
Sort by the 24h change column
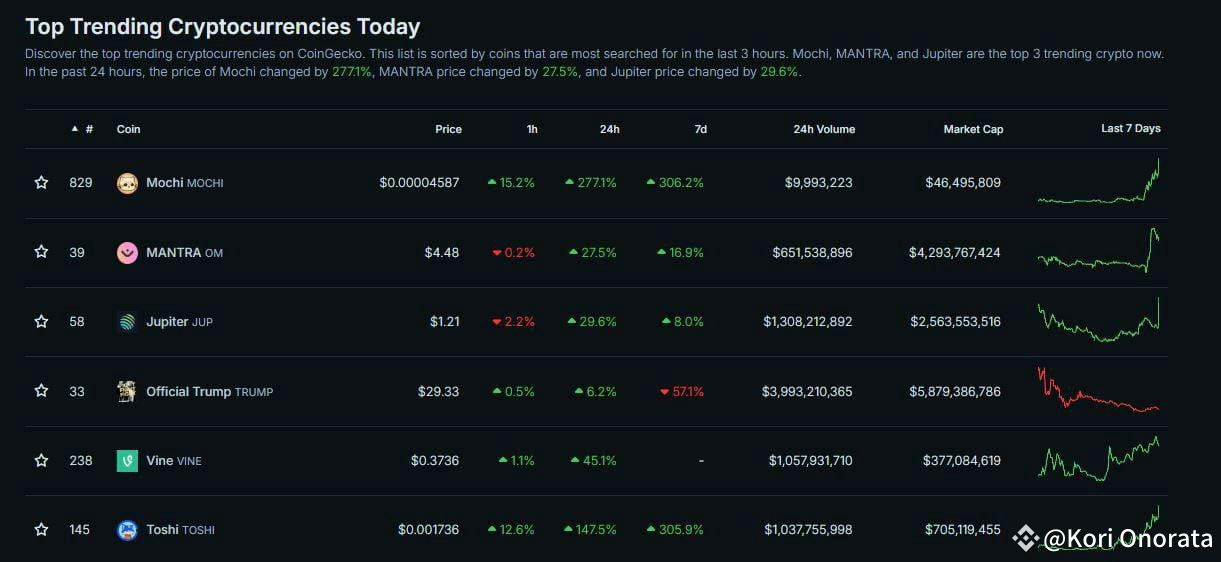(x=609, y=129)
